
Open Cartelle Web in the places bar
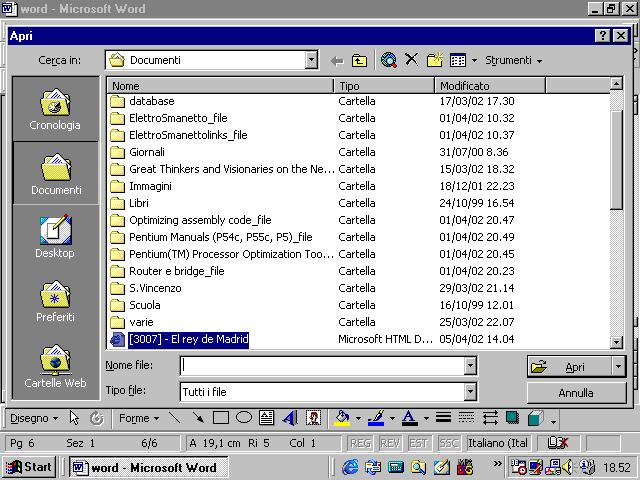(55, 366)
